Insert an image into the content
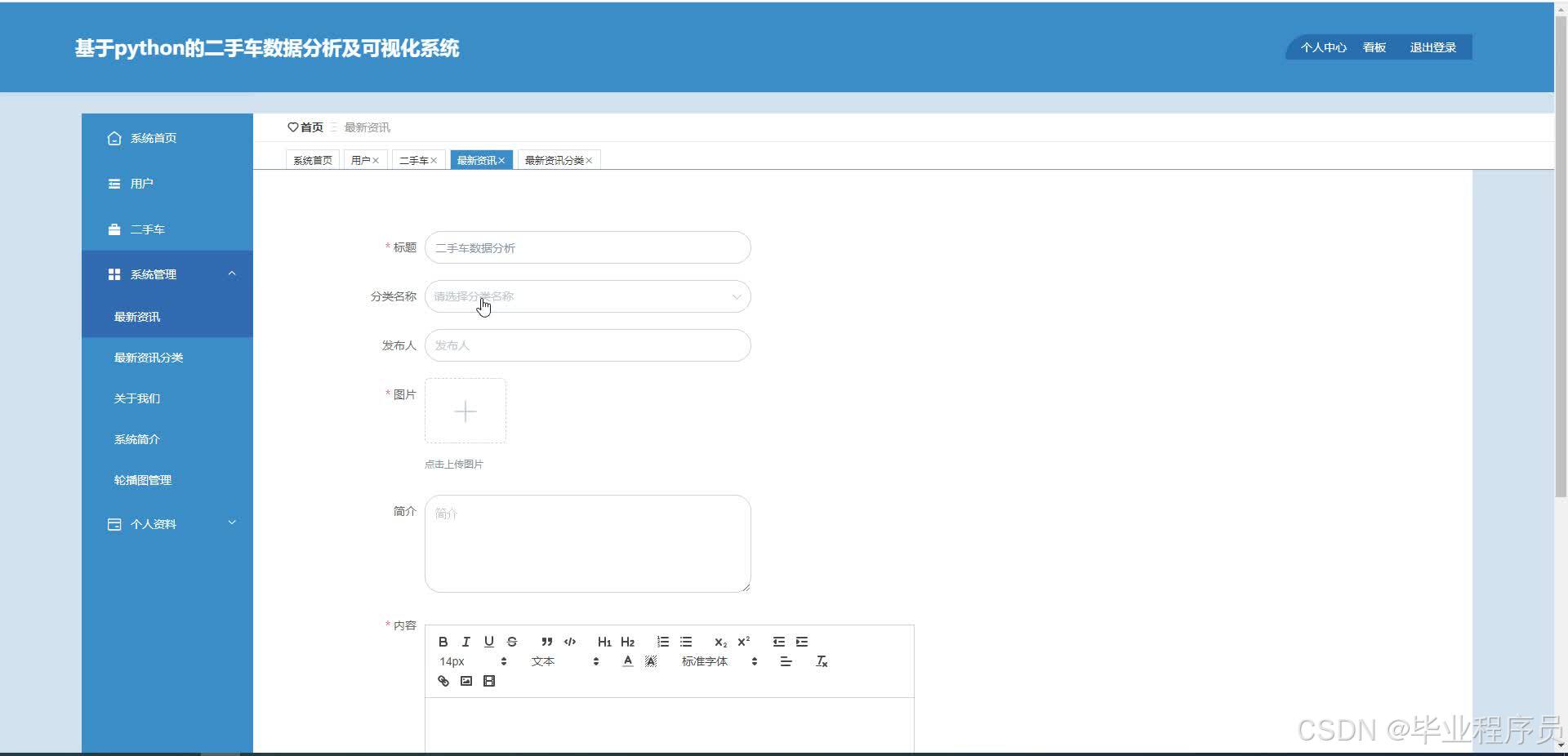1568x756 pixels. [x=466, y=681]
